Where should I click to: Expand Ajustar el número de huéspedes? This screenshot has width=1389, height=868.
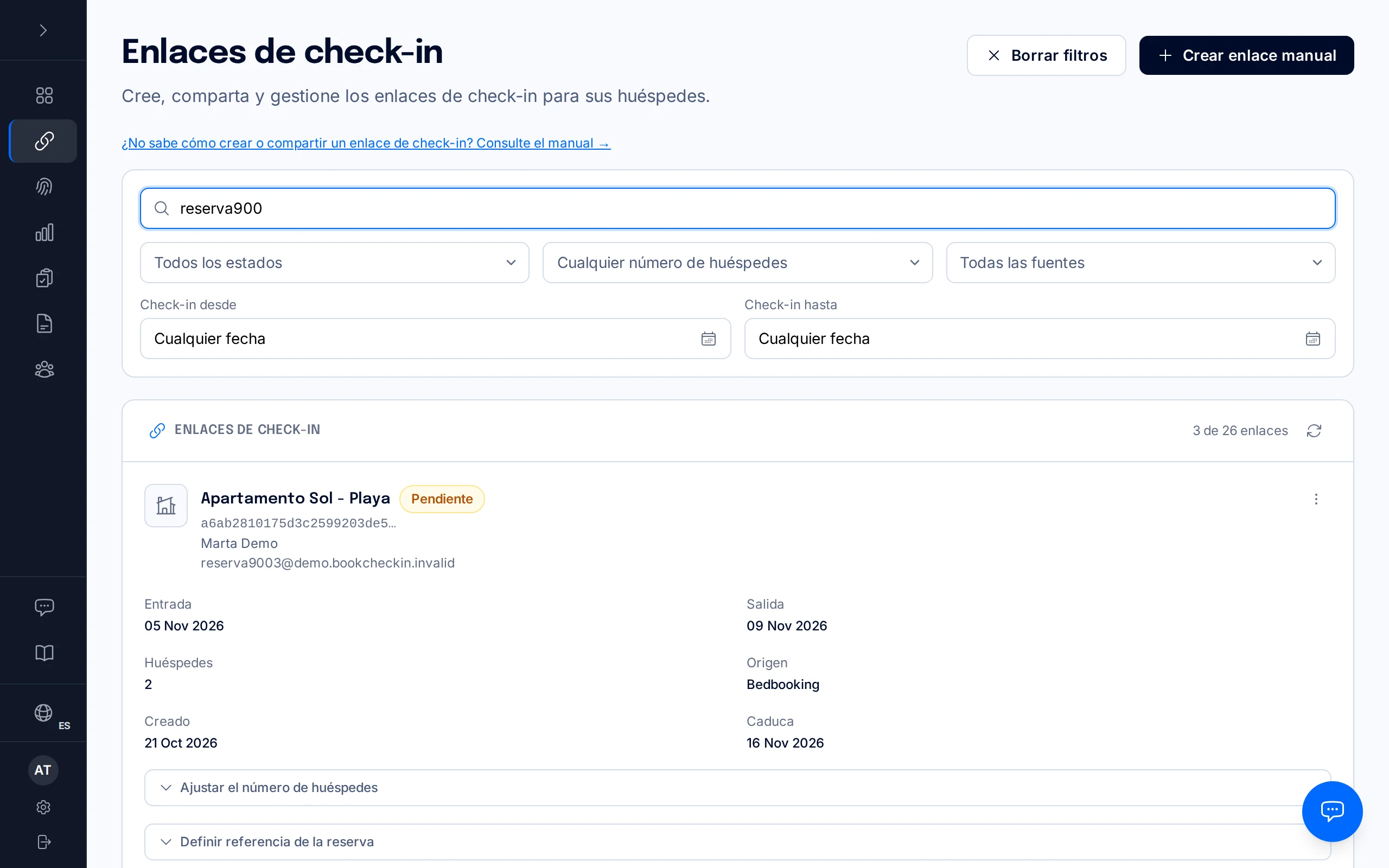click(x=737, y=788)
